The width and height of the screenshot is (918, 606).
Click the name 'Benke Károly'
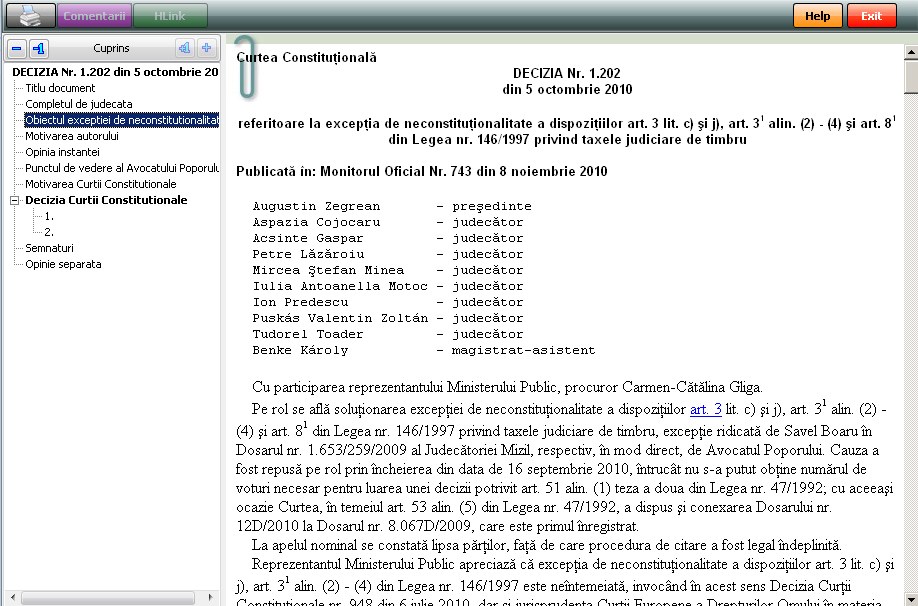[x=300, y=350]
